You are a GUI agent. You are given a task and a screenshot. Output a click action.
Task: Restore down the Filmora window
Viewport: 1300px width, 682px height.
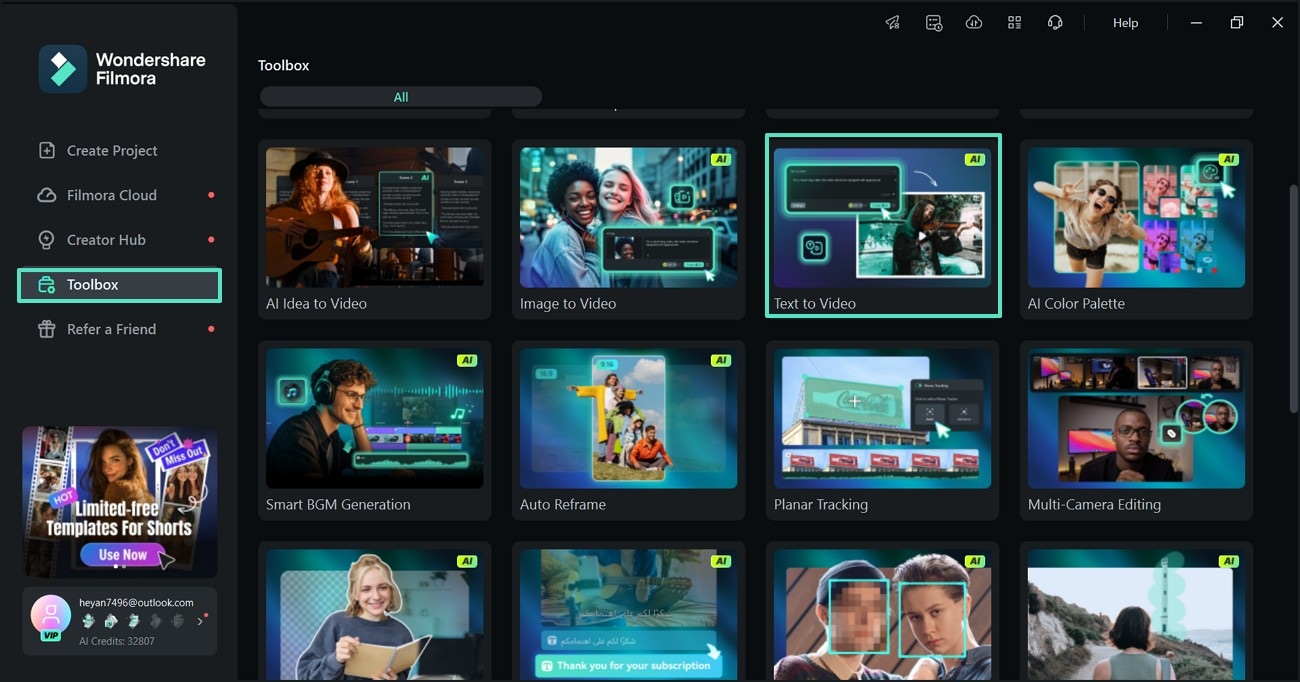click(x=1237, y=23)
